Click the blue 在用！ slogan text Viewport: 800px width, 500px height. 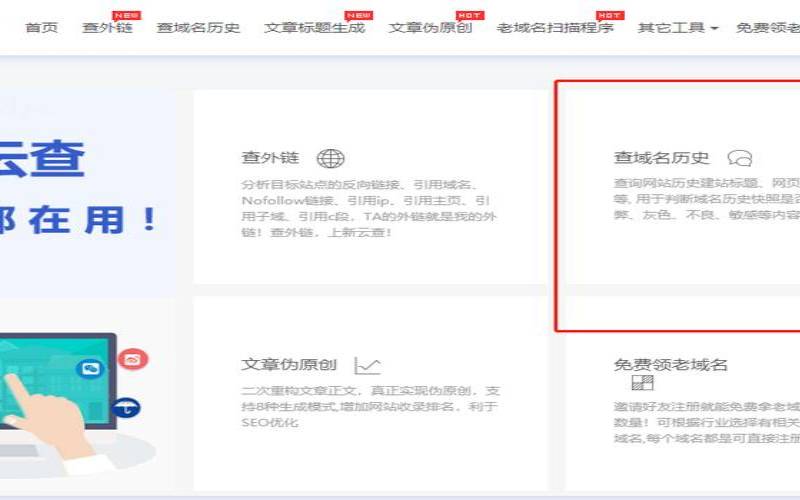pos(92,220)
